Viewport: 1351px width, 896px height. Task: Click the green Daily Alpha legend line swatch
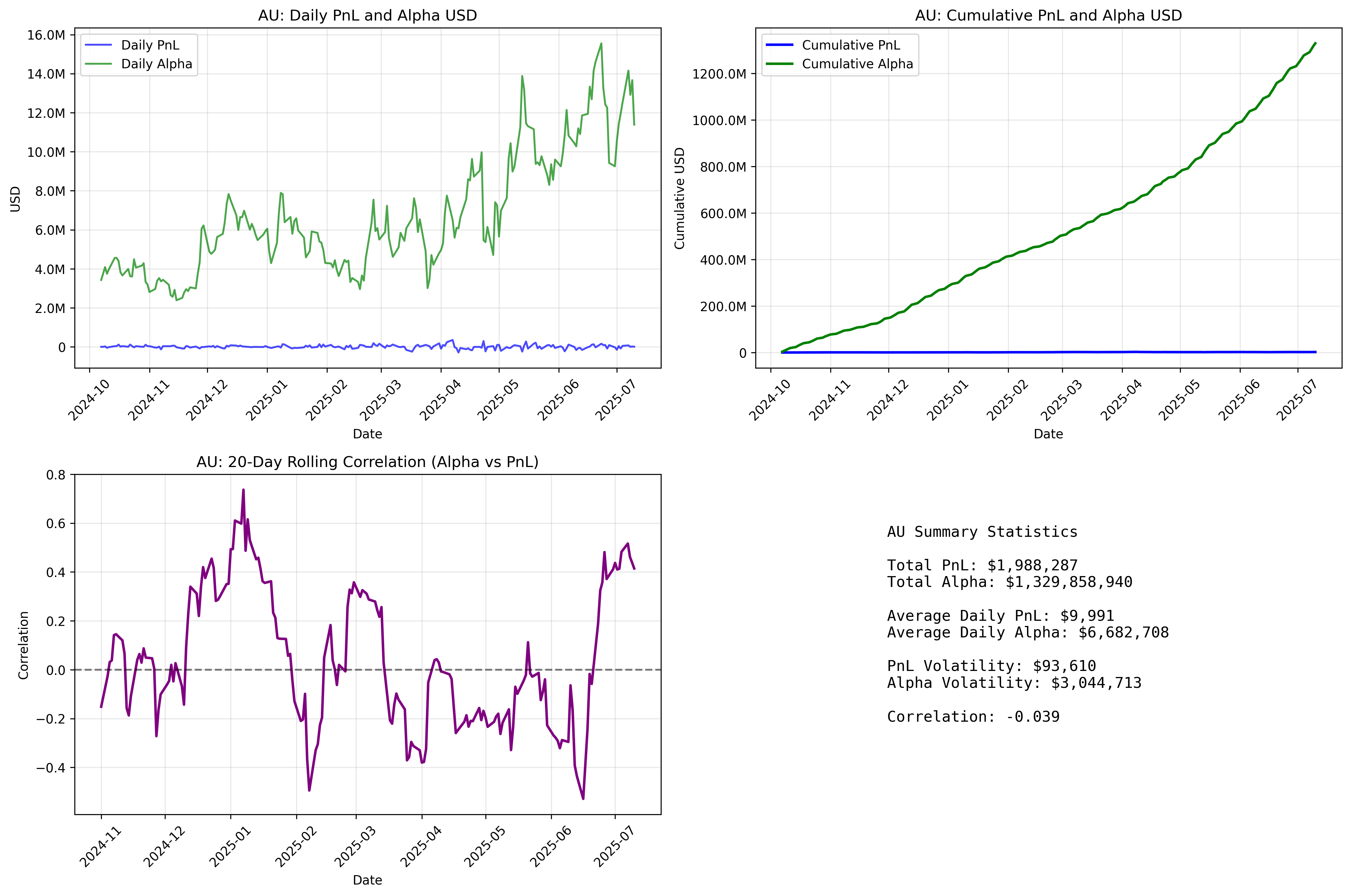pos(98,64)
